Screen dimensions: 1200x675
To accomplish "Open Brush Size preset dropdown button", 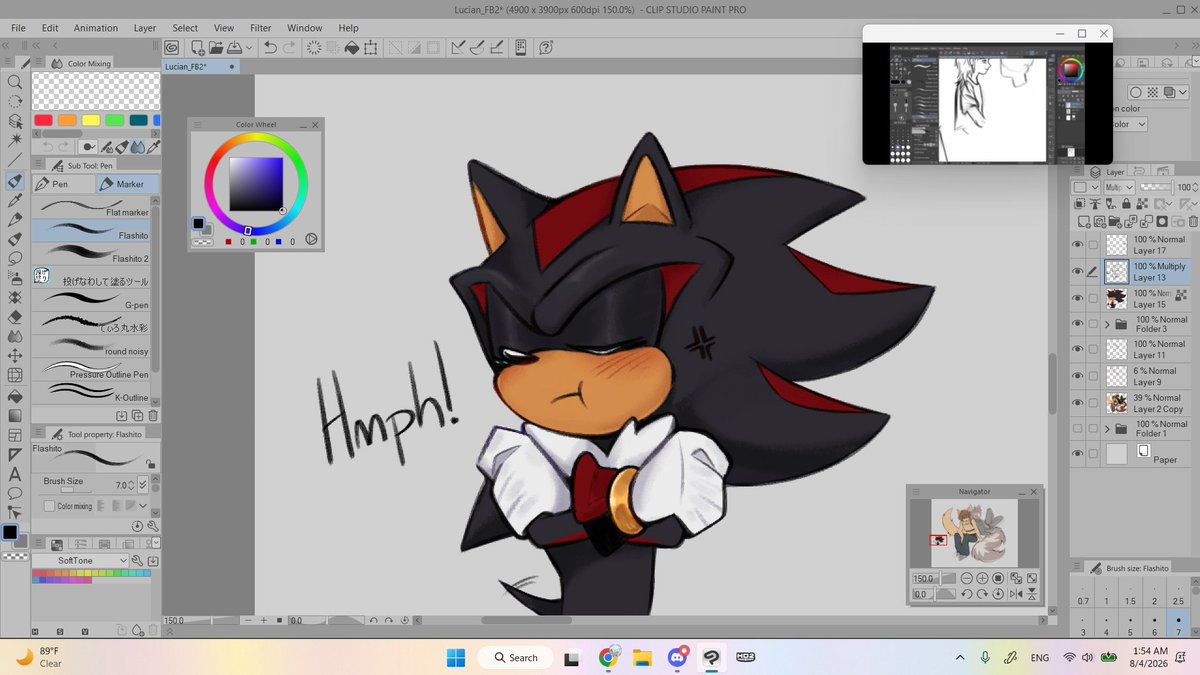I will (x=143, y=485).
